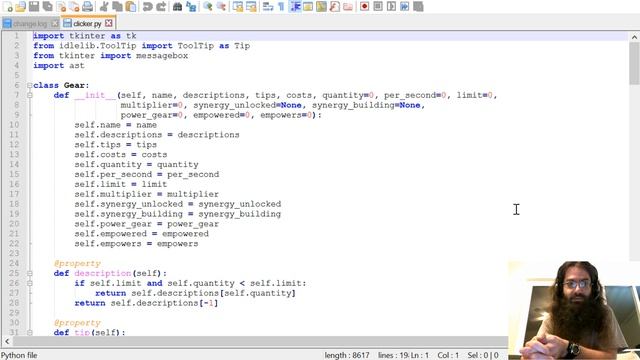The image size is (640, 360).
Task: Toggle word wrap
Action: point(268,6)
